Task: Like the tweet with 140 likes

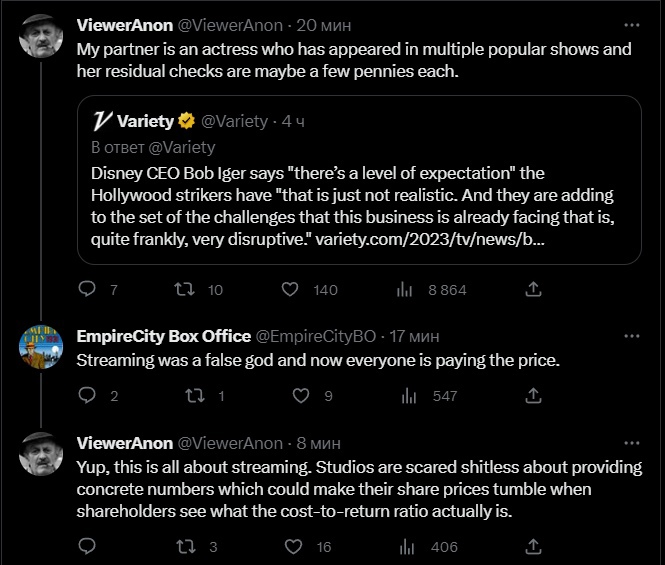Action: click(x=290, y=289)
